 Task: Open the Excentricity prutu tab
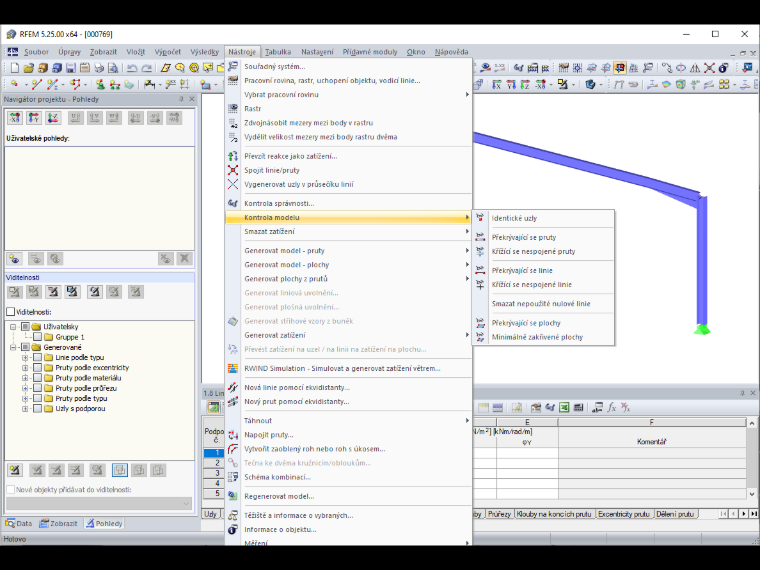pos(624,514)
